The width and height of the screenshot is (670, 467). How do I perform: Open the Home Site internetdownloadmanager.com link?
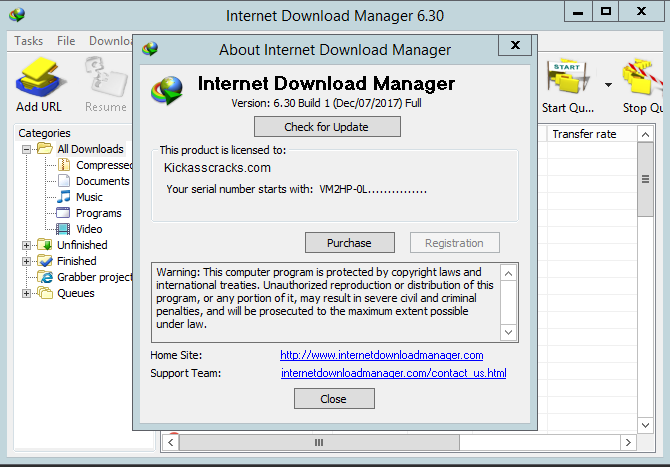(382, 355)
